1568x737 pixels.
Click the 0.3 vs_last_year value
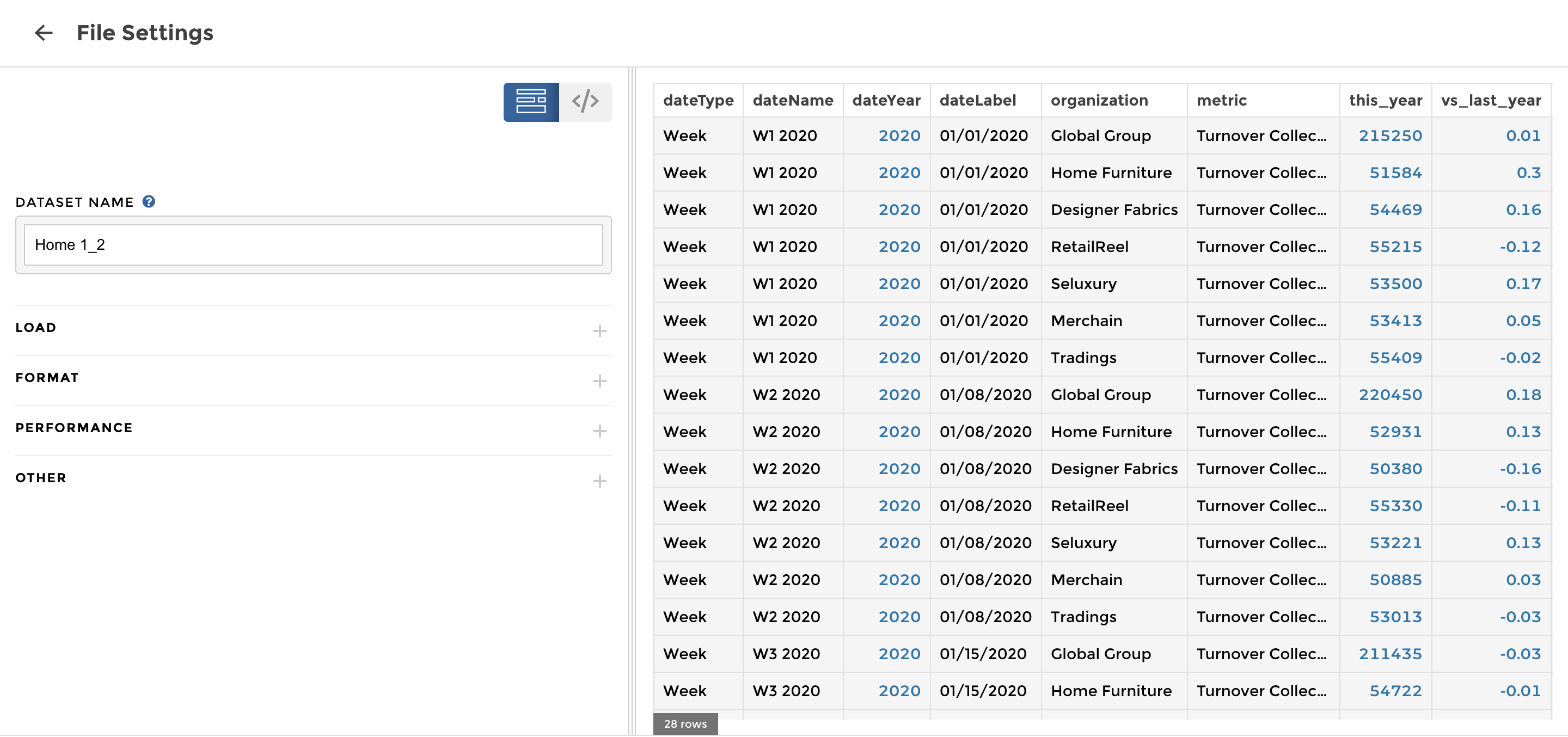click(1528, 173)
